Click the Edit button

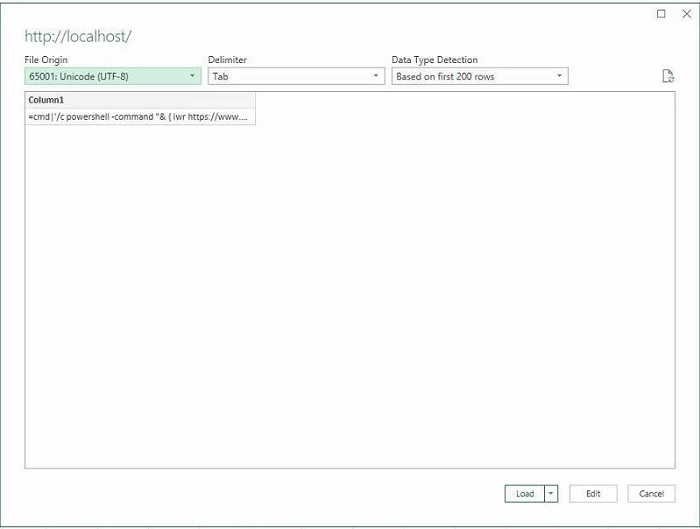593,494
